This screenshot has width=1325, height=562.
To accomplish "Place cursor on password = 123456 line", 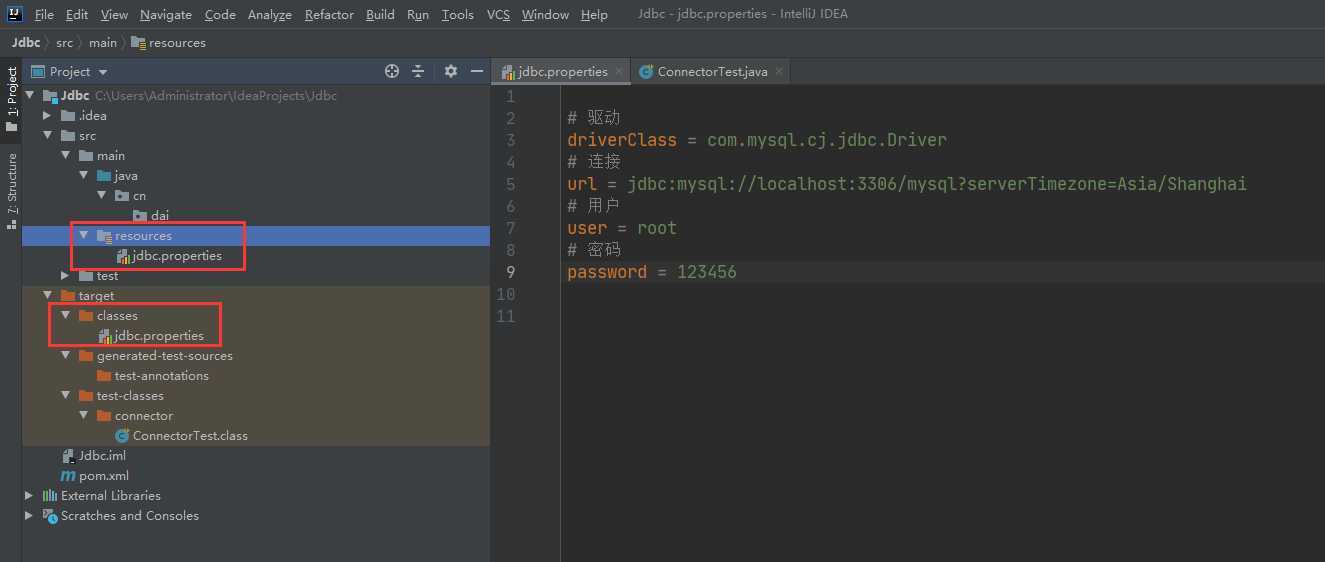I will click(652, 272).
